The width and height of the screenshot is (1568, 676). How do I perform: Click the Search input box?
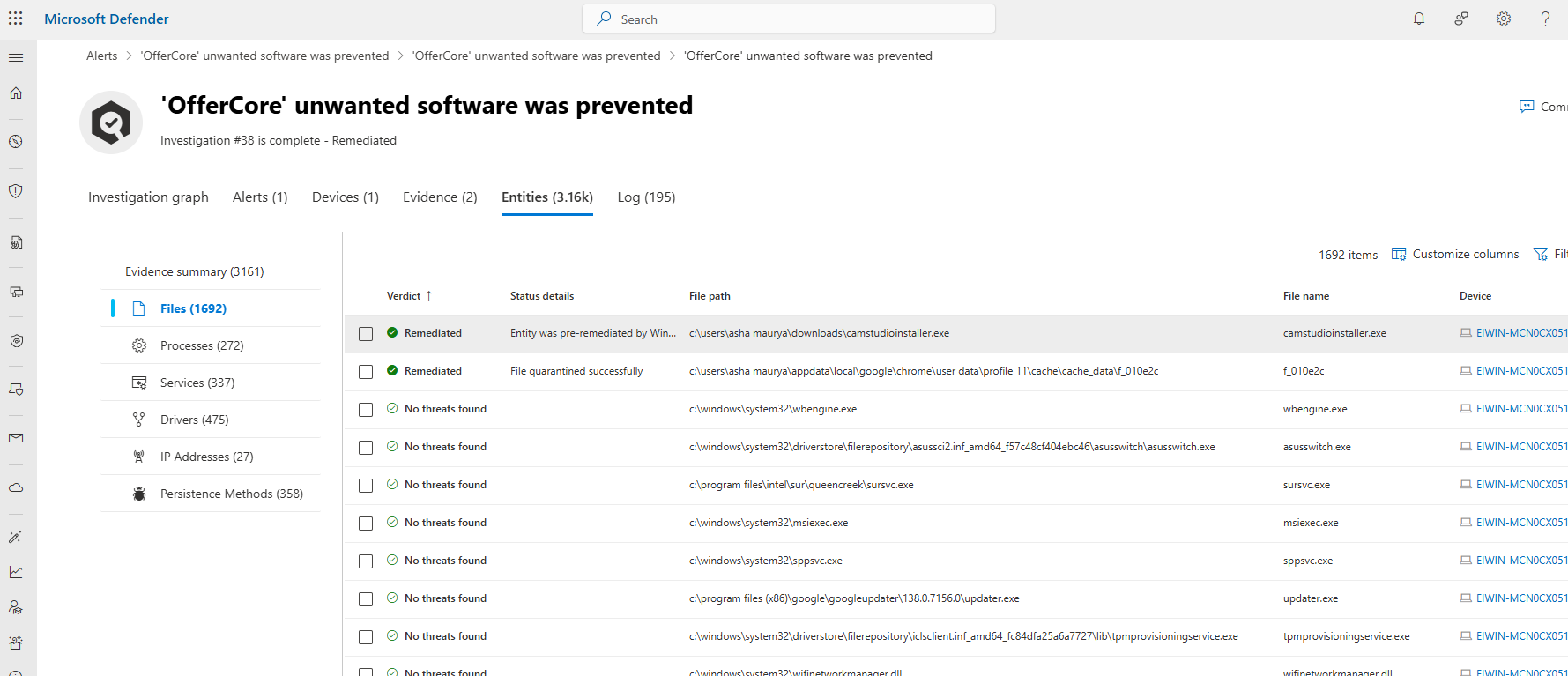789,19
